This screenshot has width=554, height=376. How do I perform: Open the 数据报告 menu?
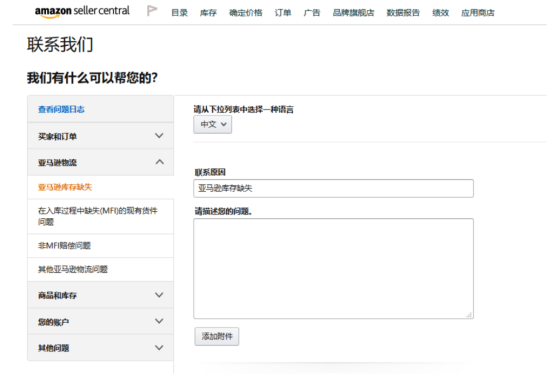(x=403, y=13)
